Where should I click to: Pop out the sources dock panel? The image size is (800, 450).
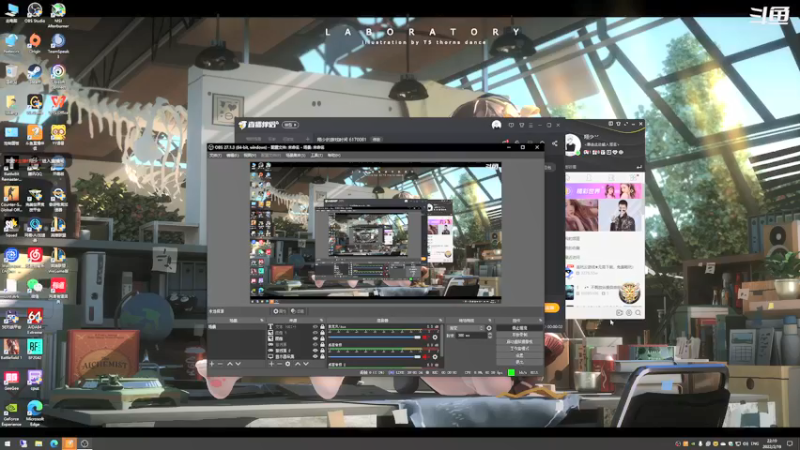[321, 320]
